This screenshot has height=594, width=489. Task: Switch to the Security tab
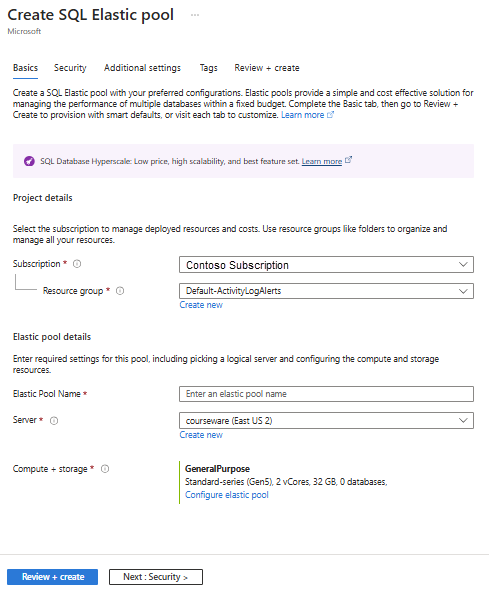[70, 68]
